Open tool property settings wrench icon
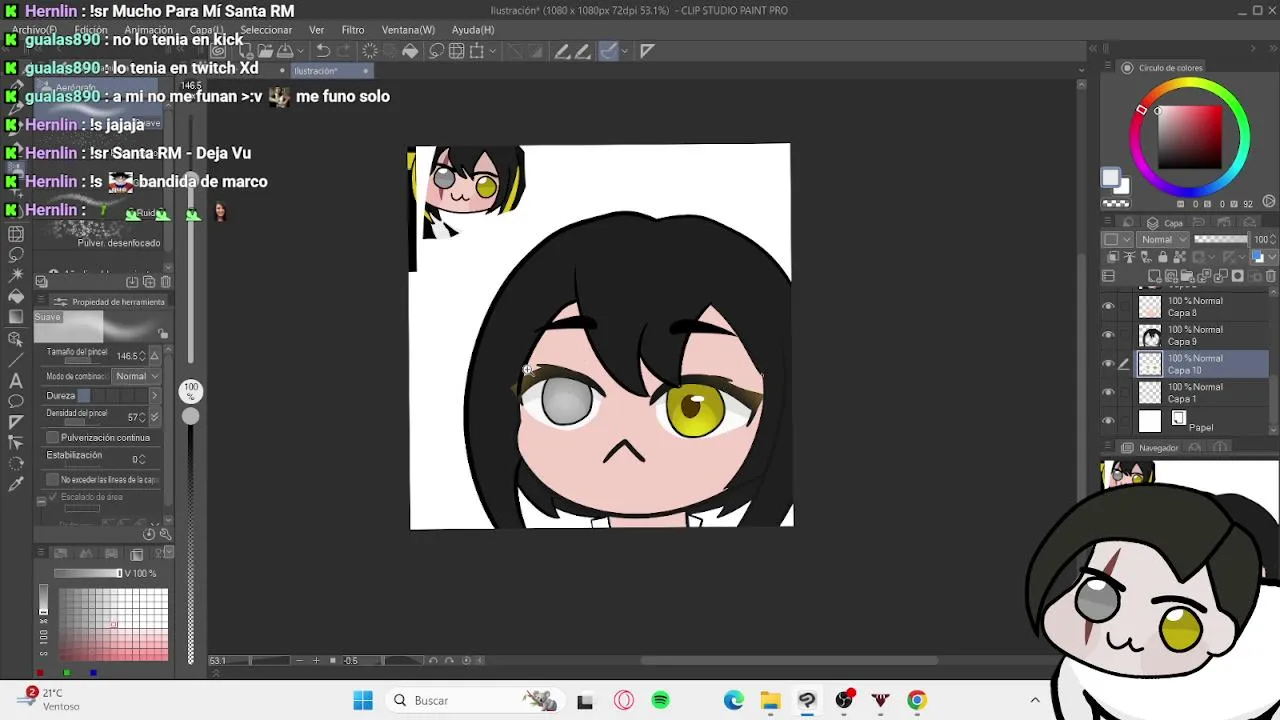The height and width of the screenshot is (720, 1280). [166, 534]
